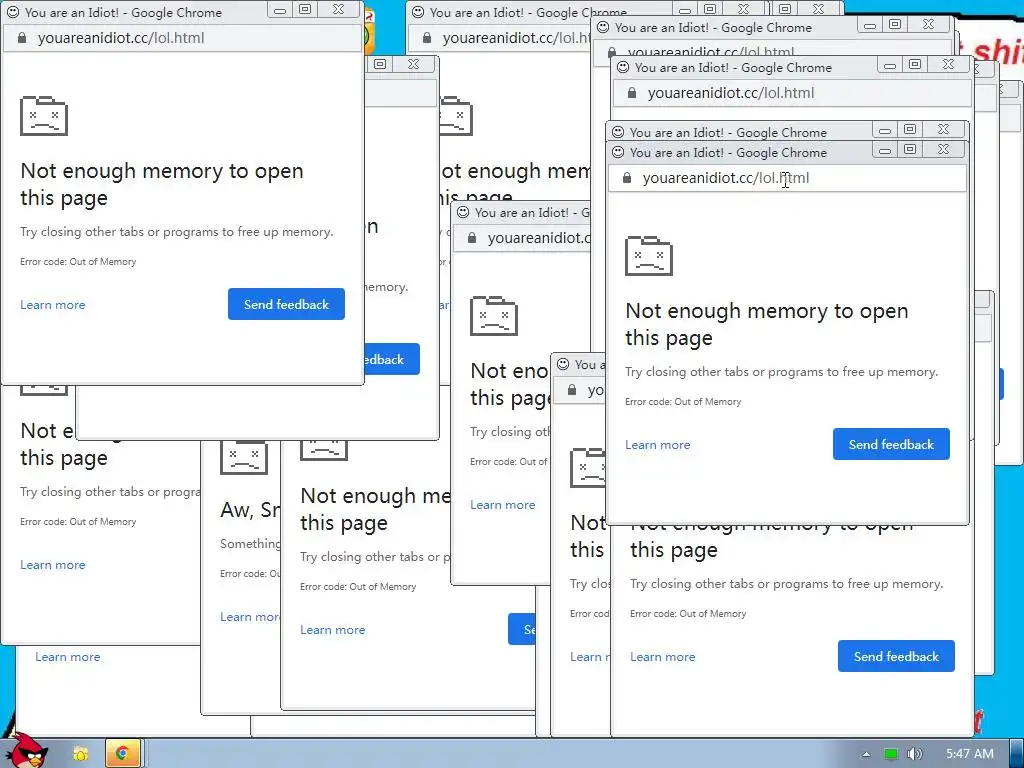Screen dimensions: 1024x768
Task: Click the padlock icon in the frontmost window with the cursor
Action: (627, 178)
